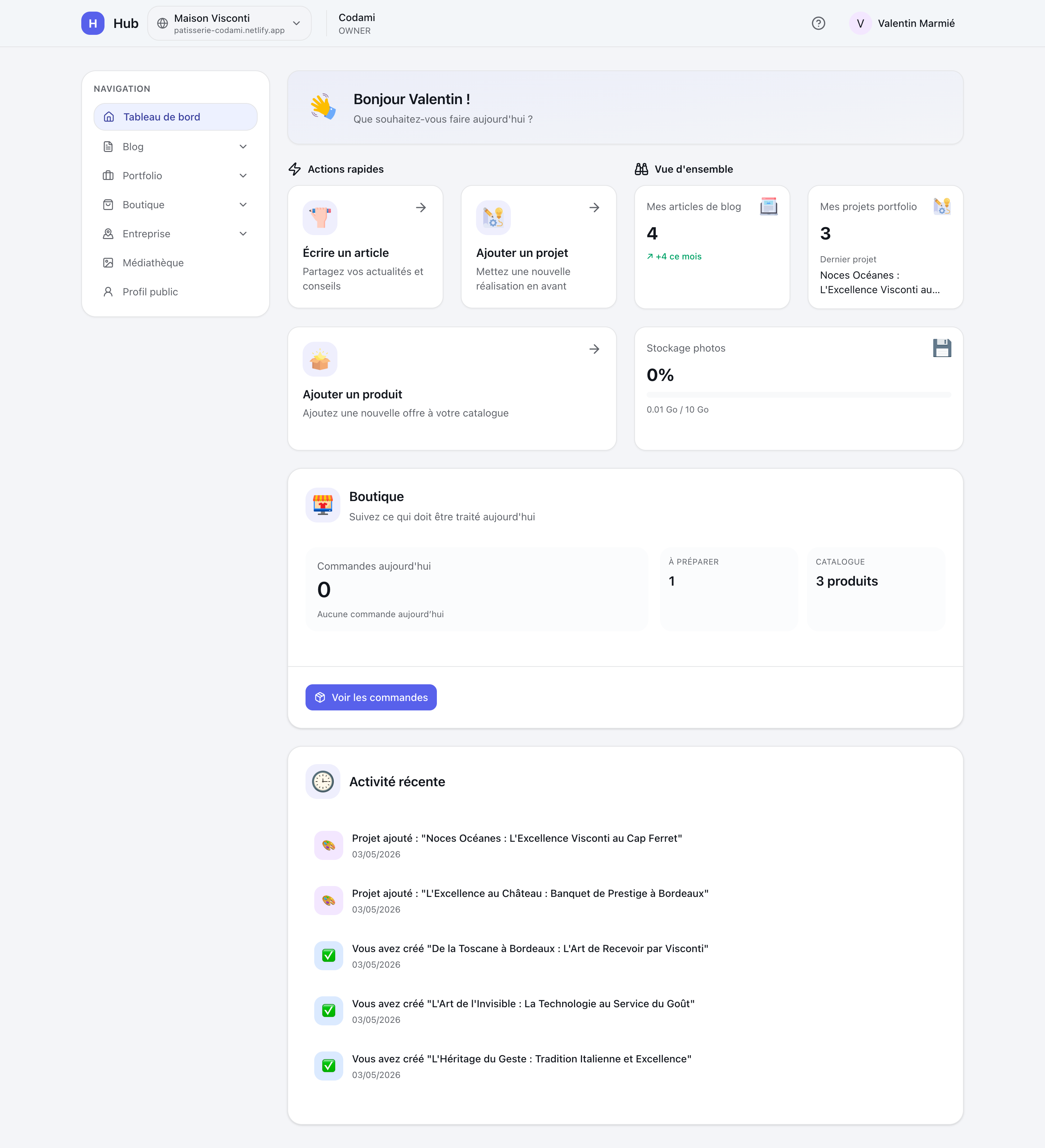
Task: Click the floppy disk Stockage photos icon
Action: click(942, 348)
